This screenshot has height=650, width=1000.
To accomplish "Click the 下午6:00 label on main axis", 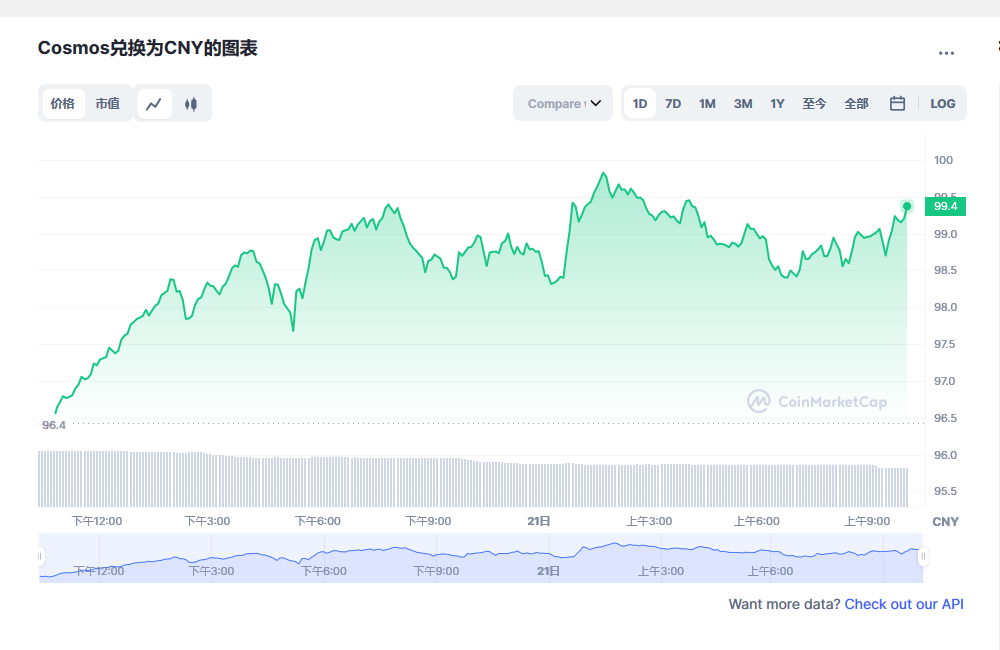I will (318, 521).
